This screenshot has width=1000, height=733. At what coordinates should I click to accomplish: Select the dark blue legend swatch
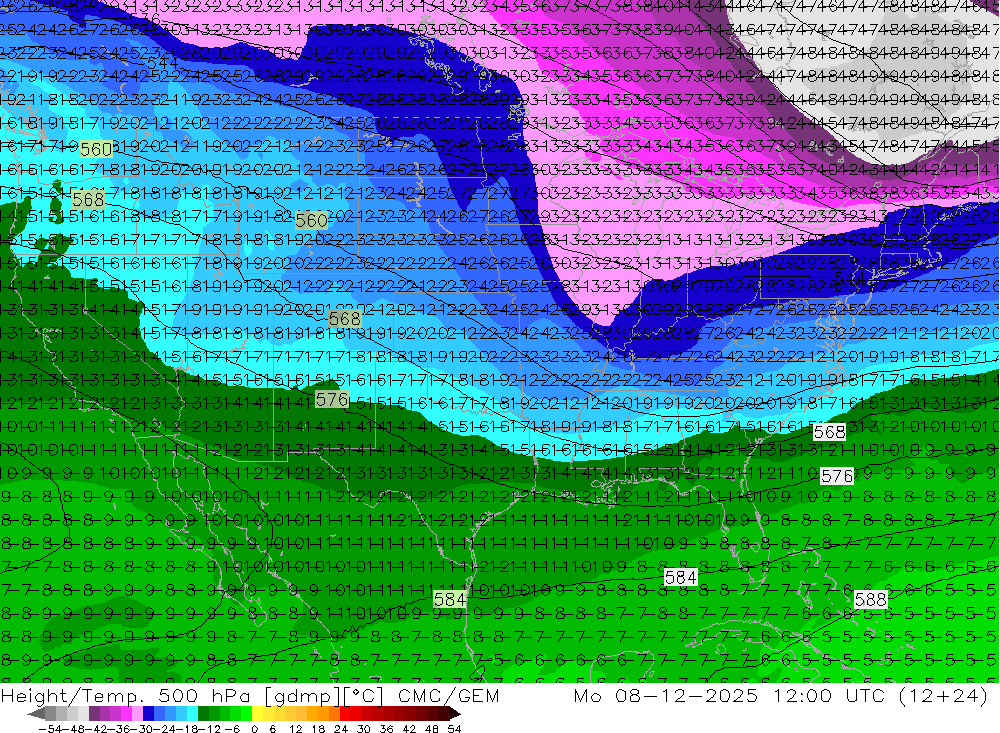(148, 713)
